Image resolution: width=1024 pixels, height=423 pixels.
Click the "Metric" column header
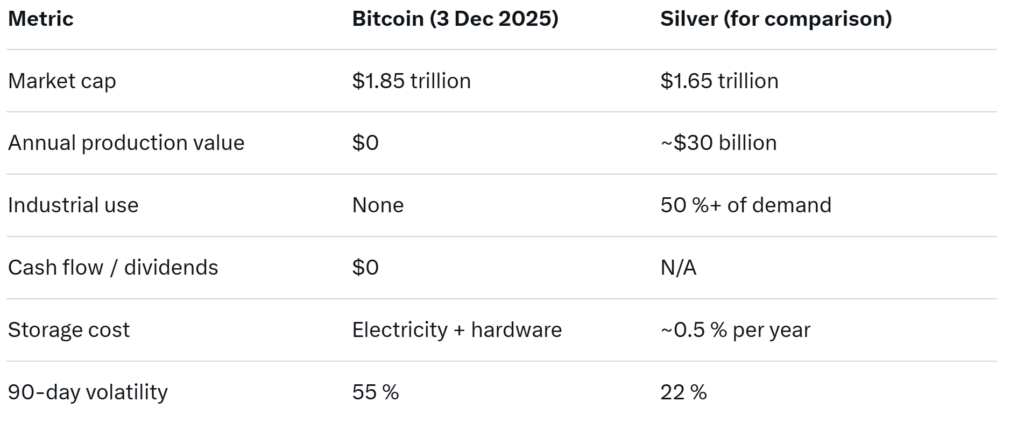40,19
